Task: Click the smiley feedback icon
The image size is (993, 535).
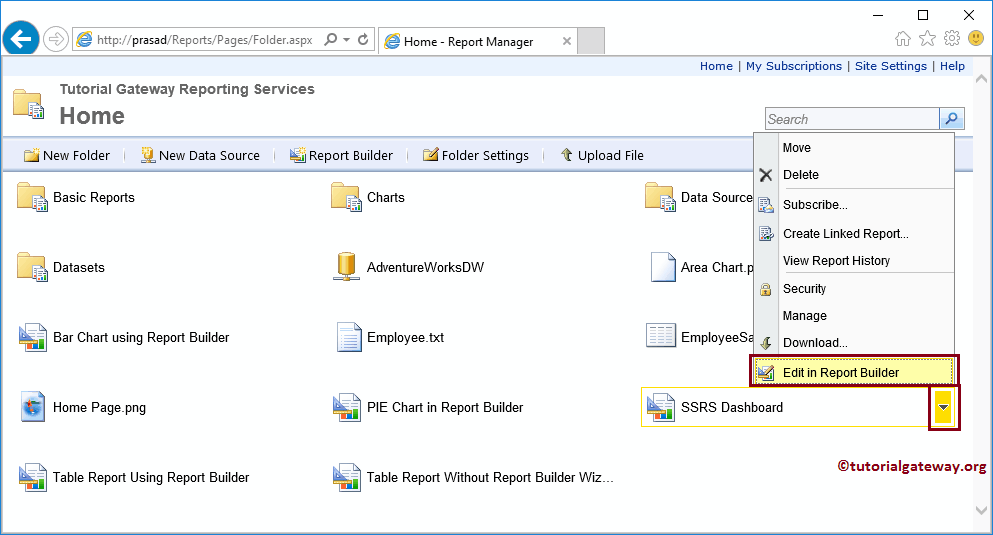Action: click(976, 39)
